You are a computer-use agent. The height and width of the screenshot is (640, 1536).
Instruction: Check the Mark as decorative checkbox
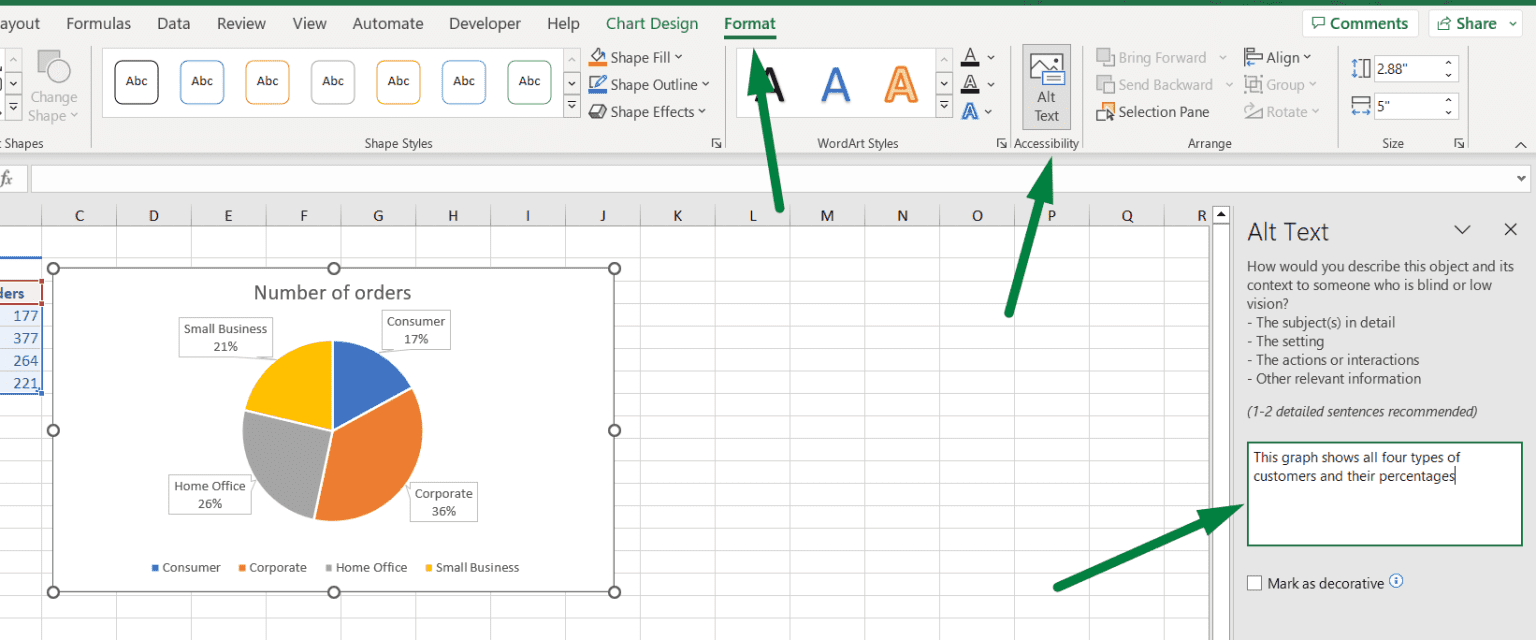coord(1255,582)
